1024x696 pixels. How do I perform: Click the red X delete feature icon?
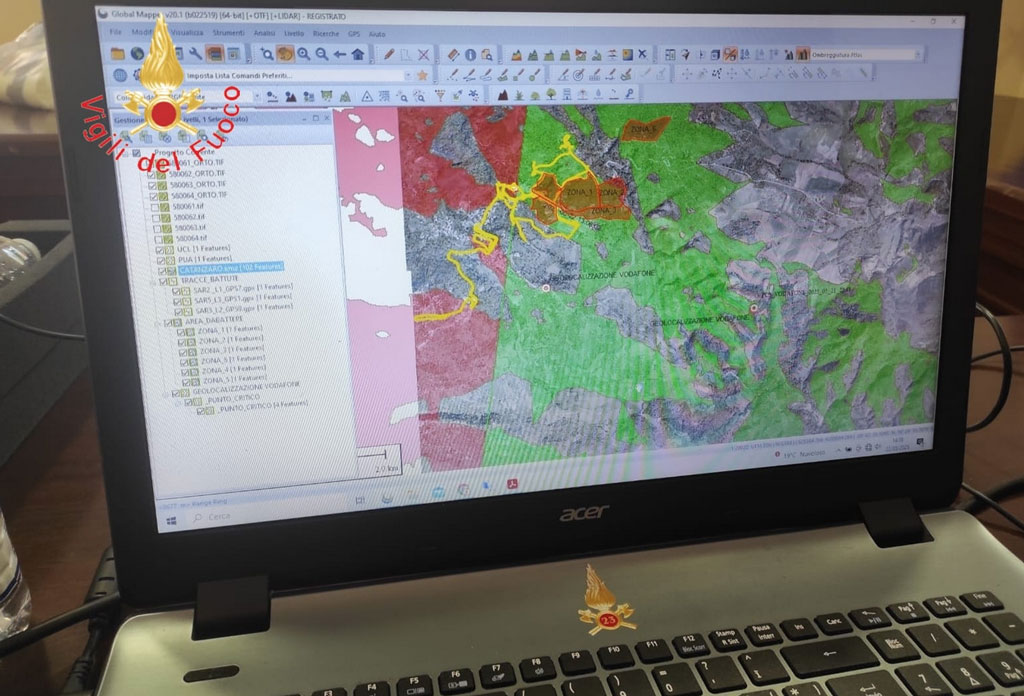tap(423, 55)
